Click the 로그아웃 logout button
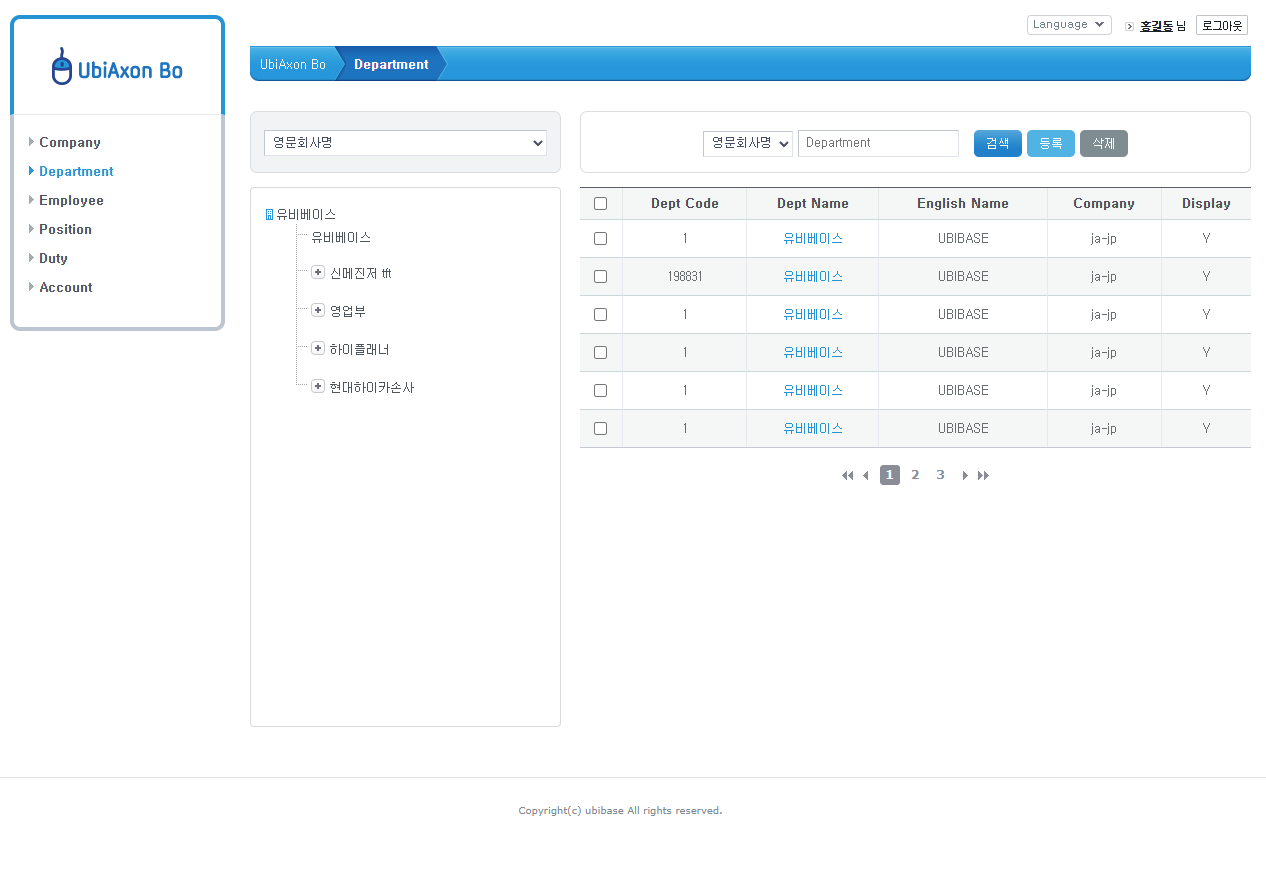This screenshot has height=886, width=1266. 1221,26
